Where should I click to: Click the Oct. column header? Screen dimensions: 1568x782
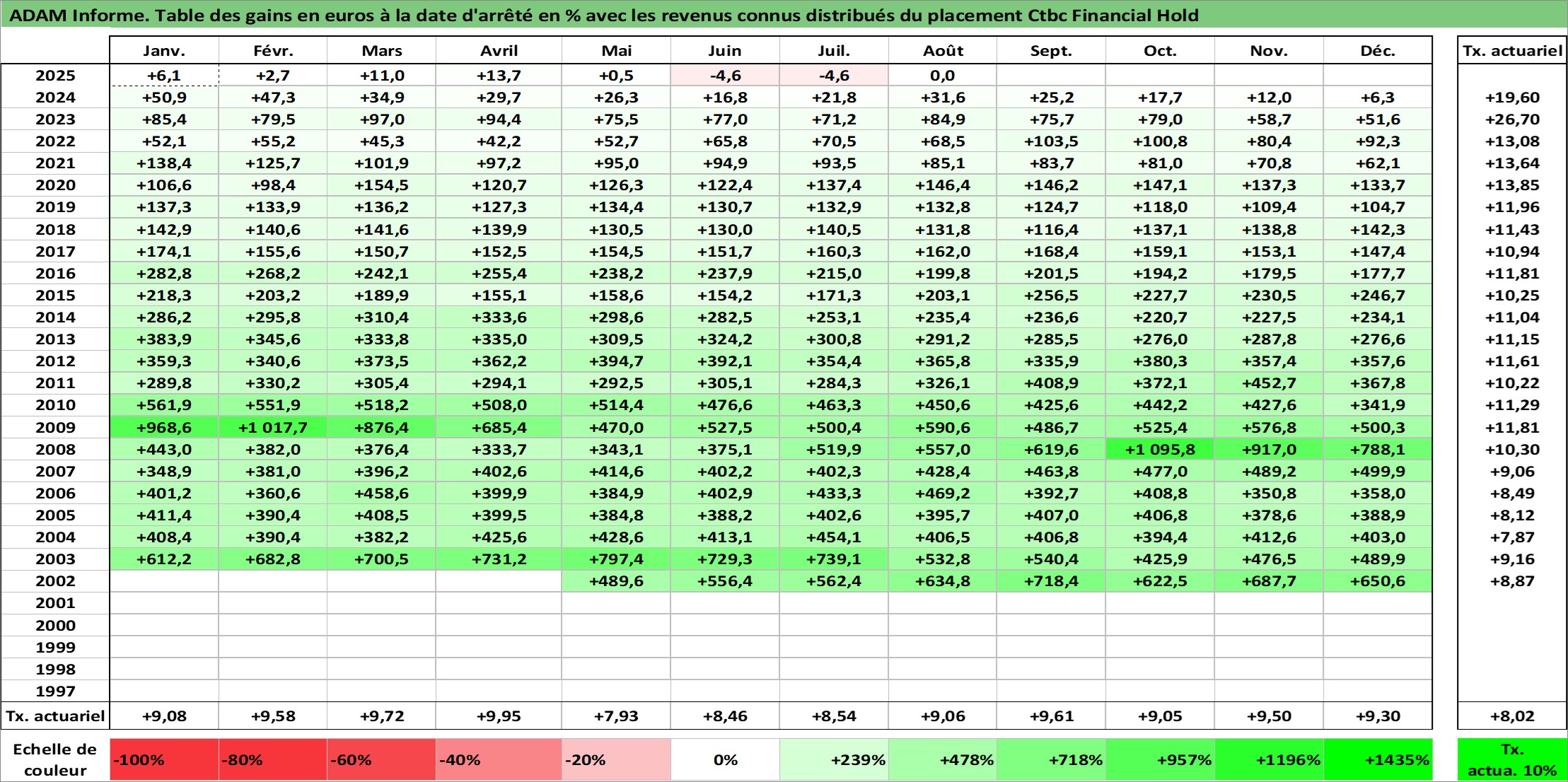click(1160, 50)
